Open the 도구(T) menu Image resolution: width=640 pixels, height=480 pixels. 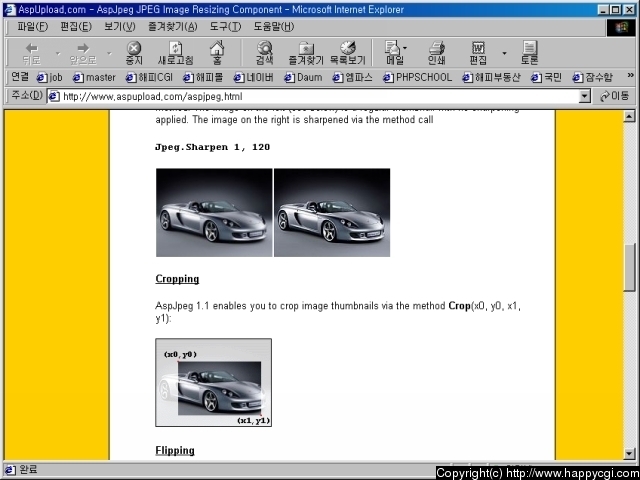click(225, 27)
